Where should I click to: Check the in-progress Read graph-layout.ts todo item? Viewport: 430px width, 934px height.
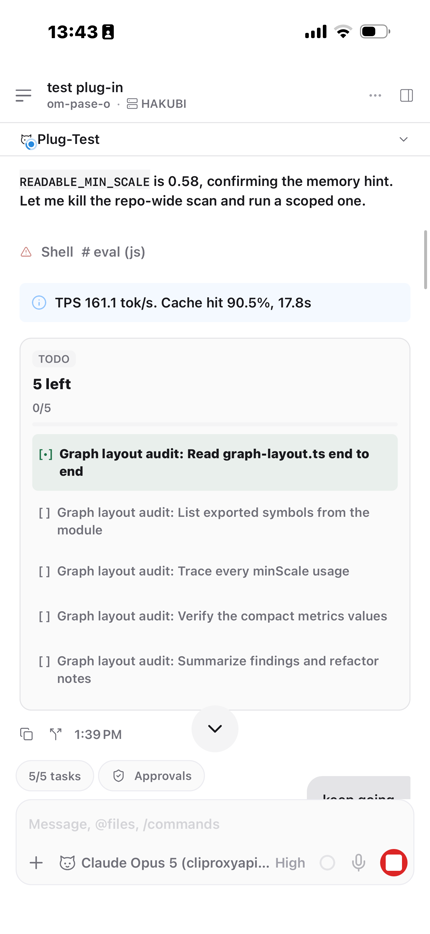(x=215, y=462)
